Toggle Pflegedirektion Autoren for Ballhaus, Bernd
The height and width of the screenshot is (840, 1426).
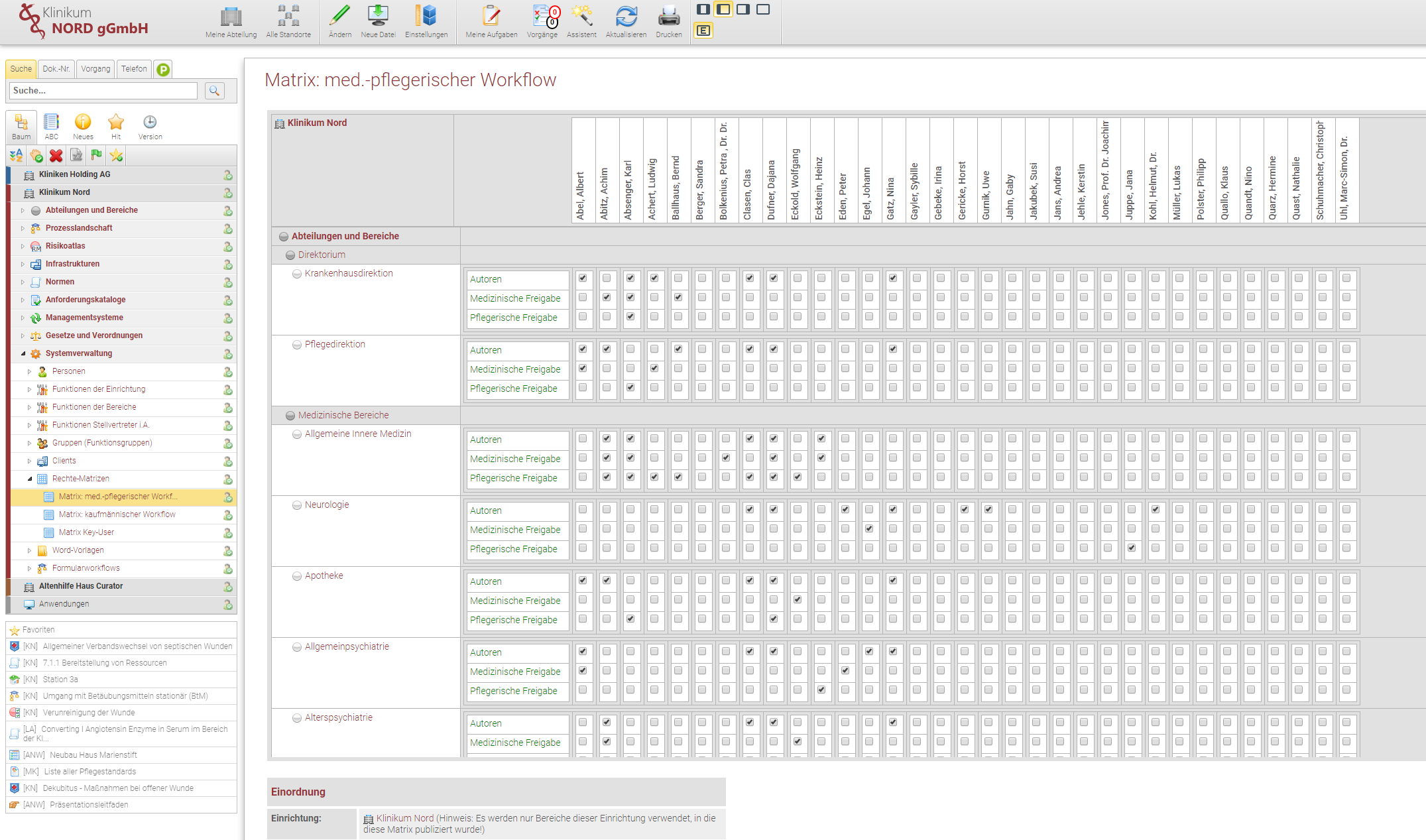point(678,349)
